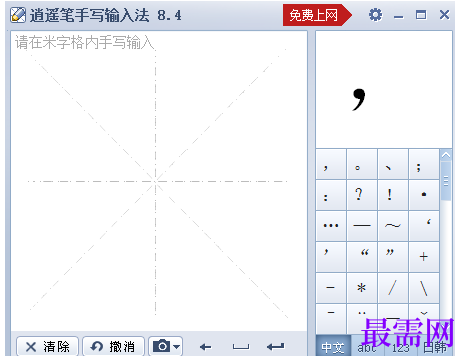Clear handwriting with the 清除 button
This screenshot has width=473, height=364.
(47, 347)
